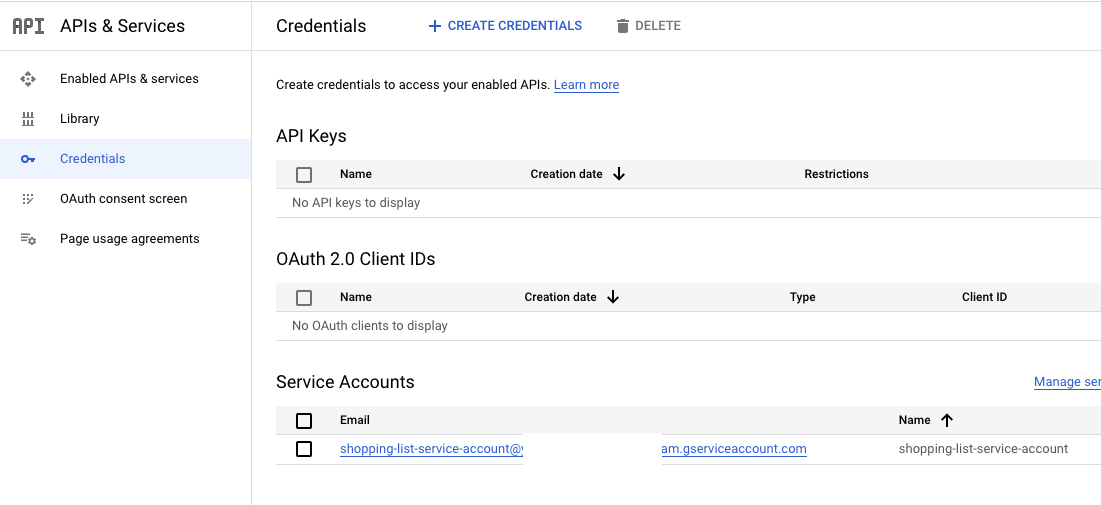
Task: Sort API Keys by Creation date arrow
Action: click(619, 174)
